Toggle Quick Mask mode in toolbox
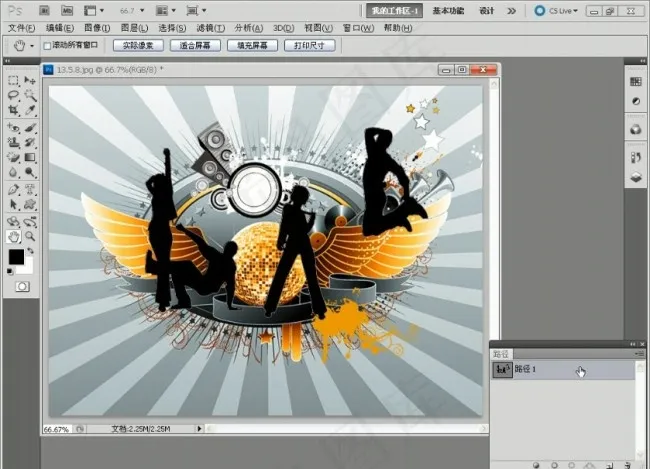The width and height of the screenshot is (650, 469). coord(22,286)
